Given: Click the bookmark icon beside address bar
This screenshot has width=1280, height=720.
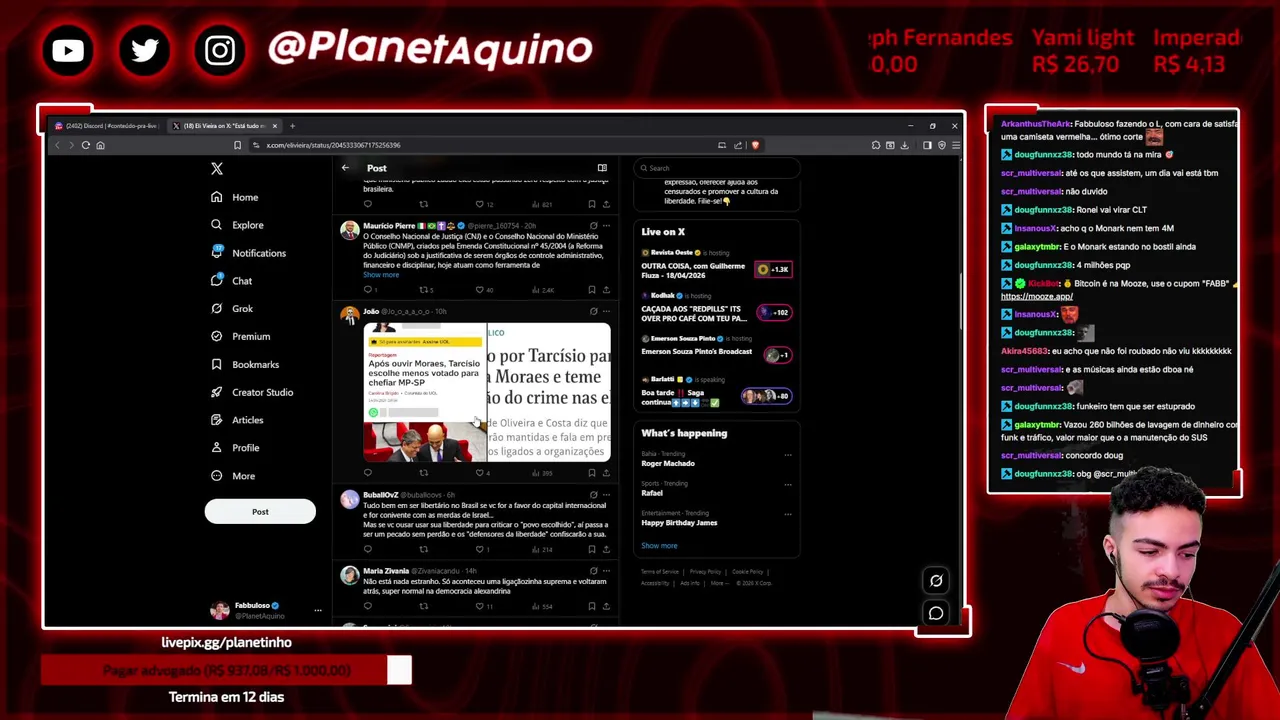Looking at the screenshot, I should (x=237, y=145).
